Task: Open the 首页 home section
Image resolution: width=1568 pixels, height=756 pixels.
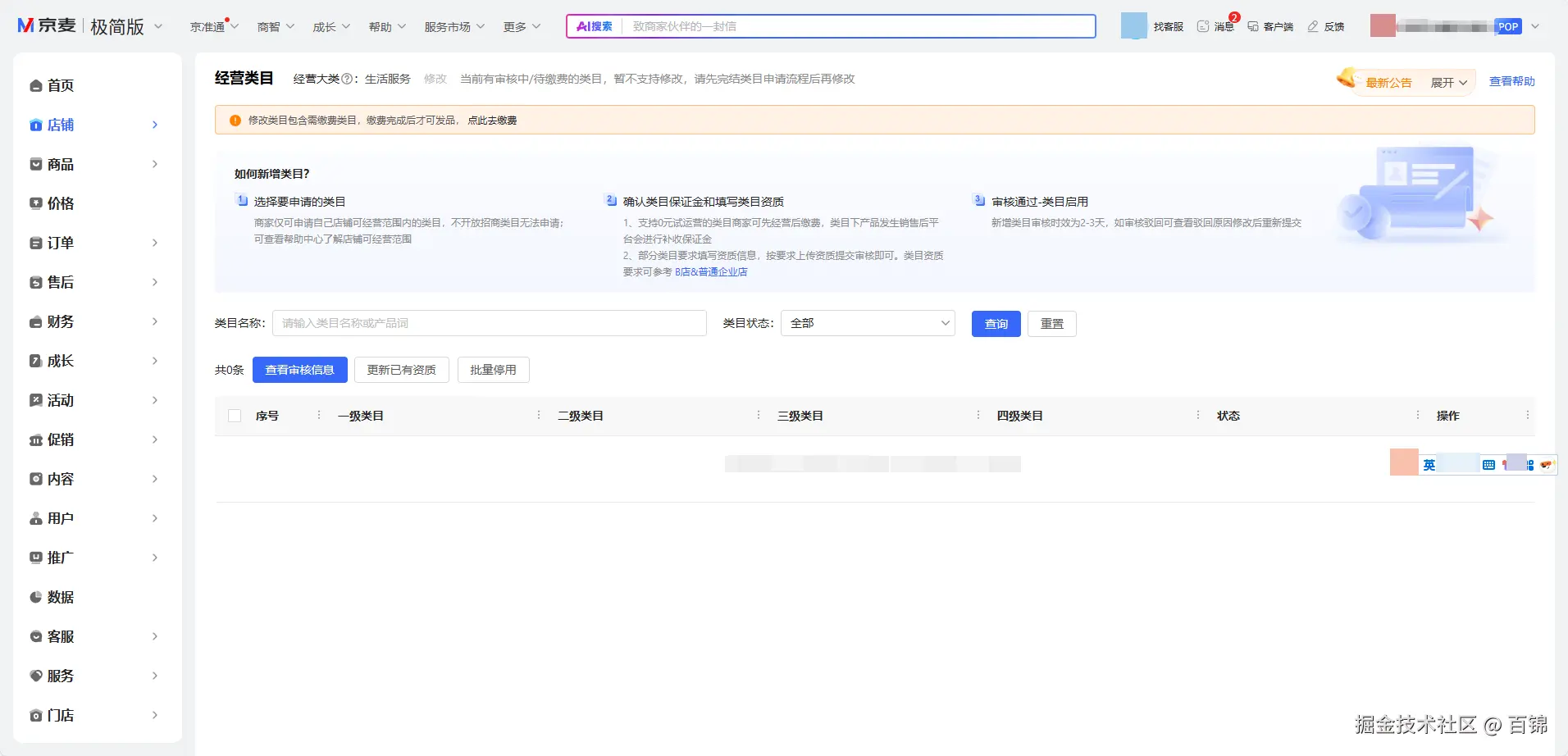Action: click(58, 85)
